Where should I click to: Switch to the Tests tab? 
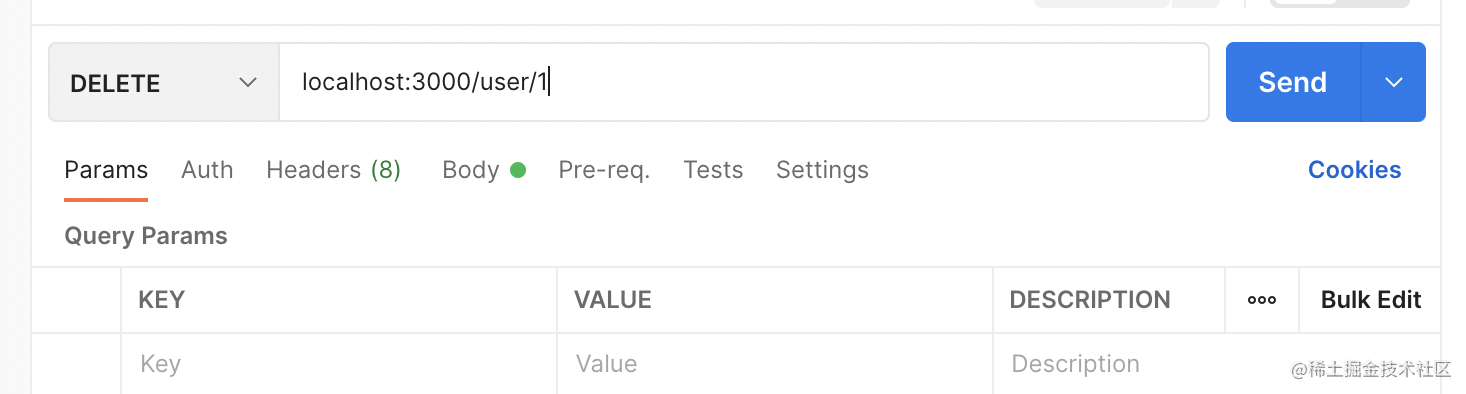[x=713, y=170]
